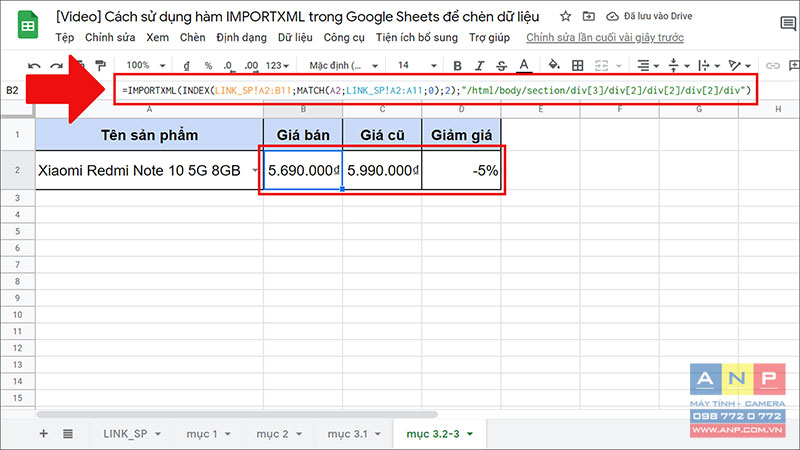The image size is (800, 450).
Task: Open the vertical align options
Action: pyautogui.click(x=678, y=65)
